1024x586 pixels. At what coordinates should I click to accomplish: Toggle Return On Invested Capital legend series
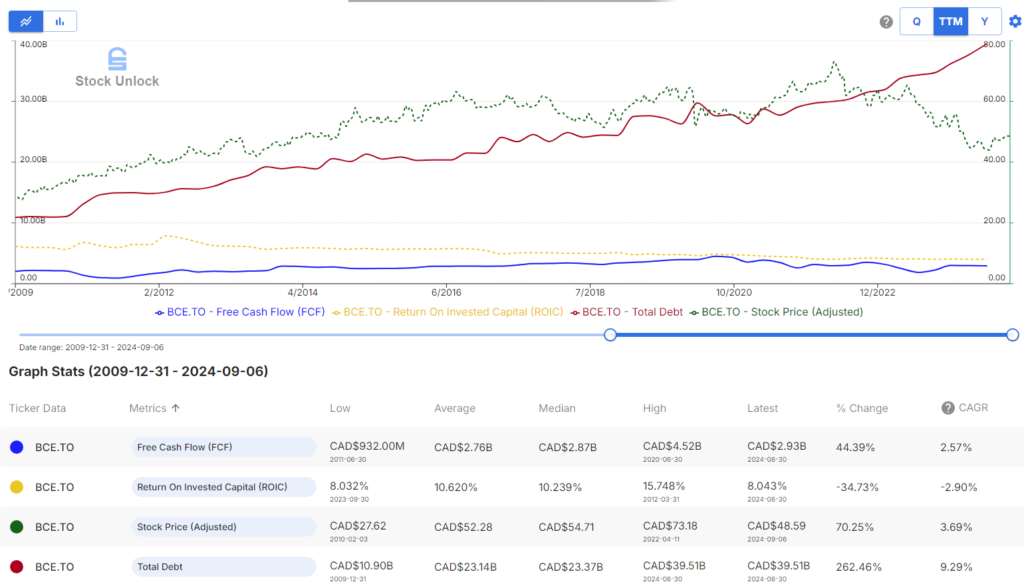pyautogui.click(x=447, y=312)
